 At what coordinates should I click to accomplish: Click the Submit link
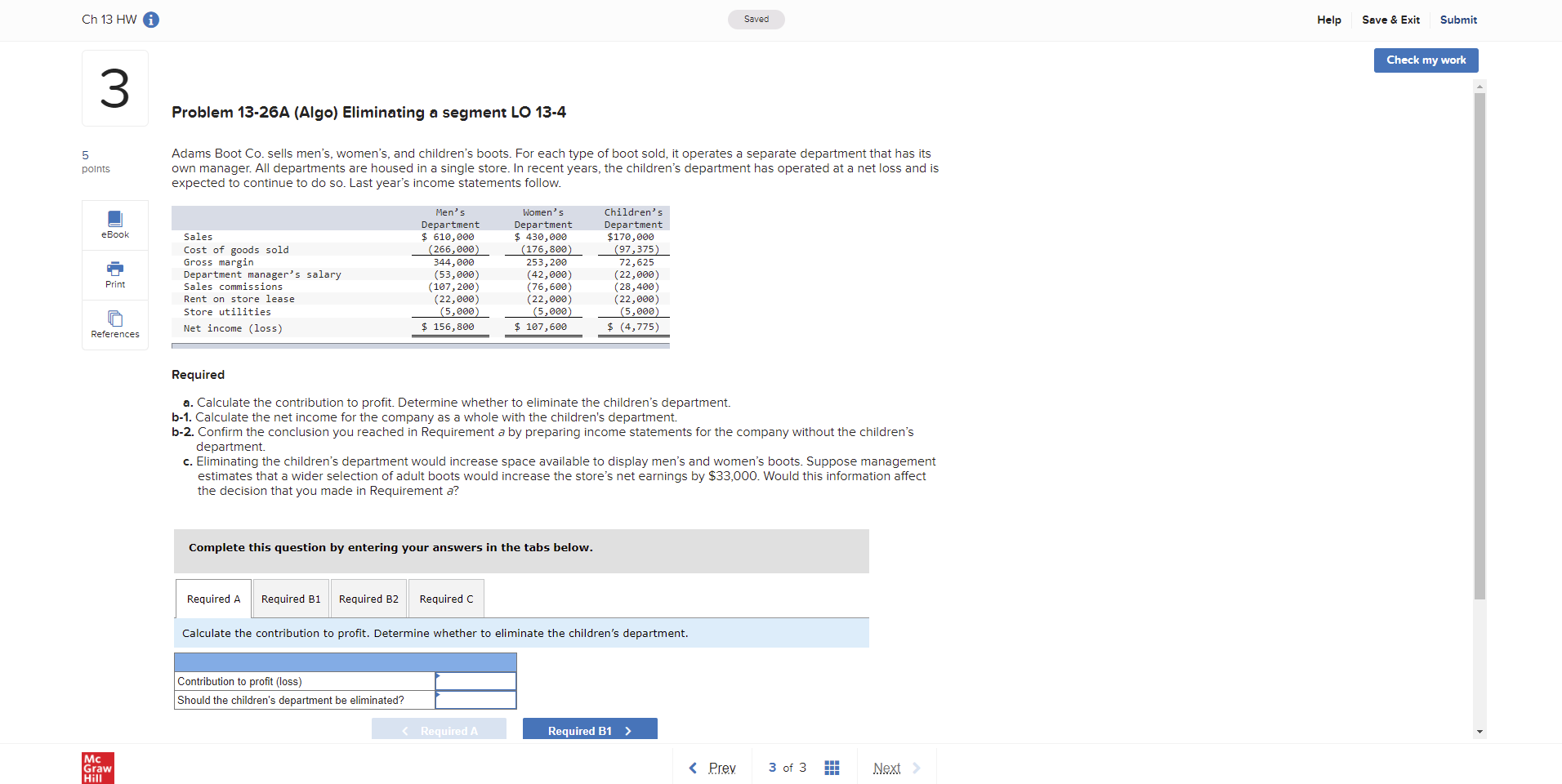coord(1458,20)
